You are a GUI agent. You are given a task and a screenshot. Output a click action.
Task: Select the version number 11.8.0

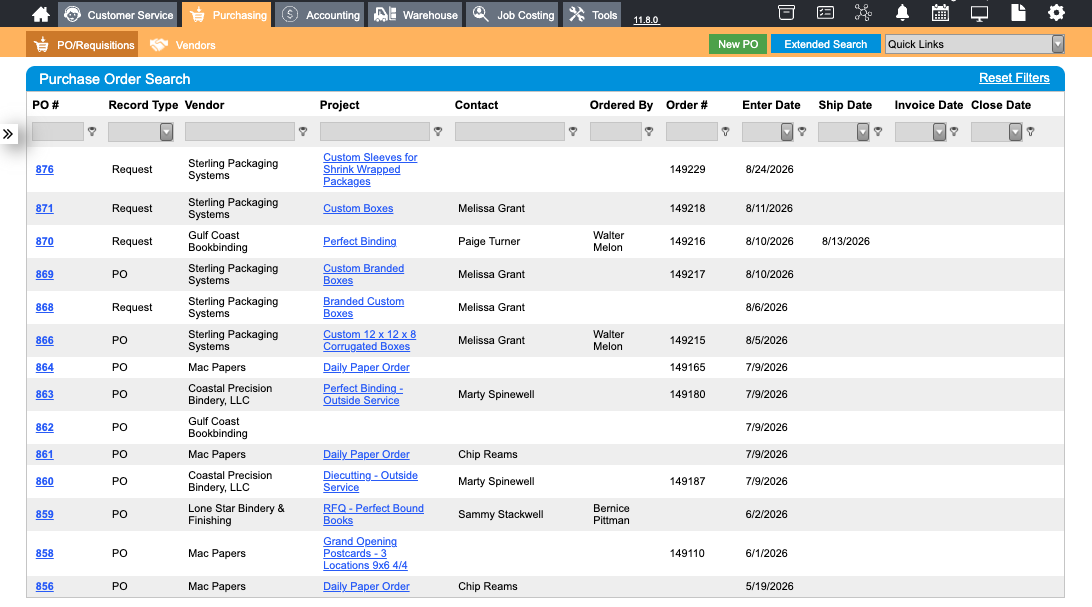(x=646, y=19)
